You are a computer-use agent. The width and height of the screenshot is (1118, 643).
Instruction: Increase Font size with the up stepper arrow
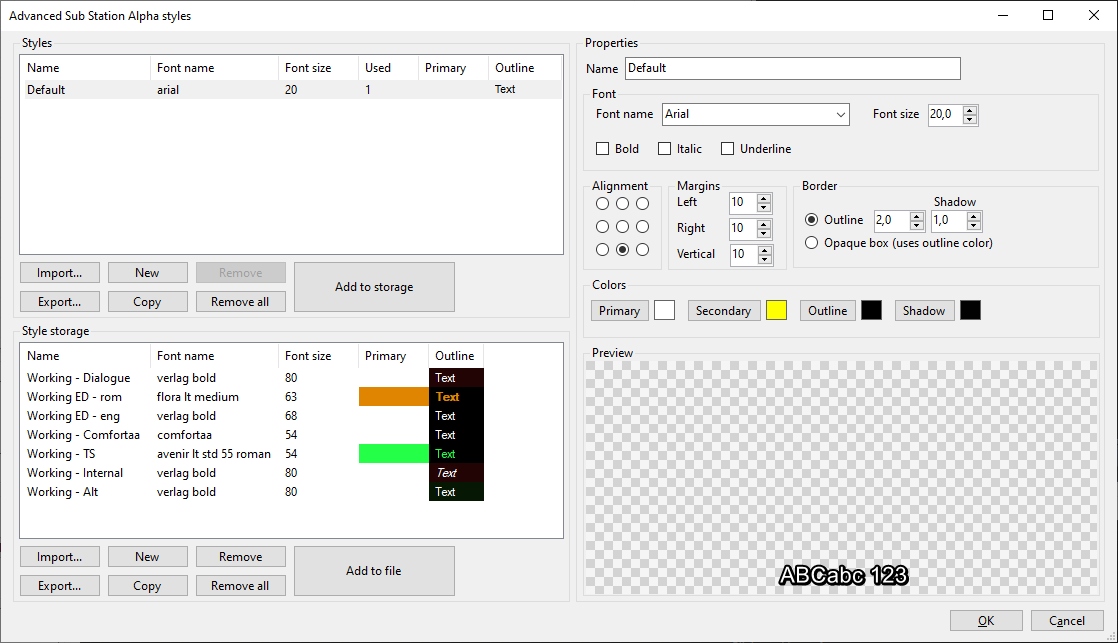[x=970, y=110]
